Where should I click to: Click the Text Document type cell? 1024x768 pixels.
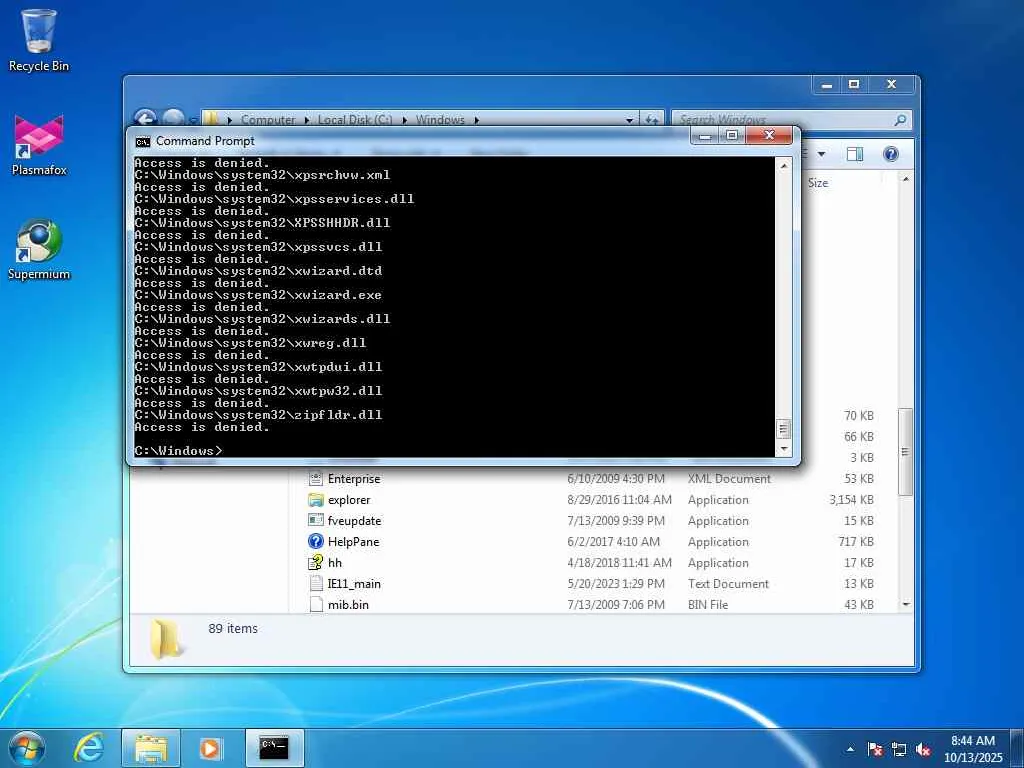coord(728,584)
